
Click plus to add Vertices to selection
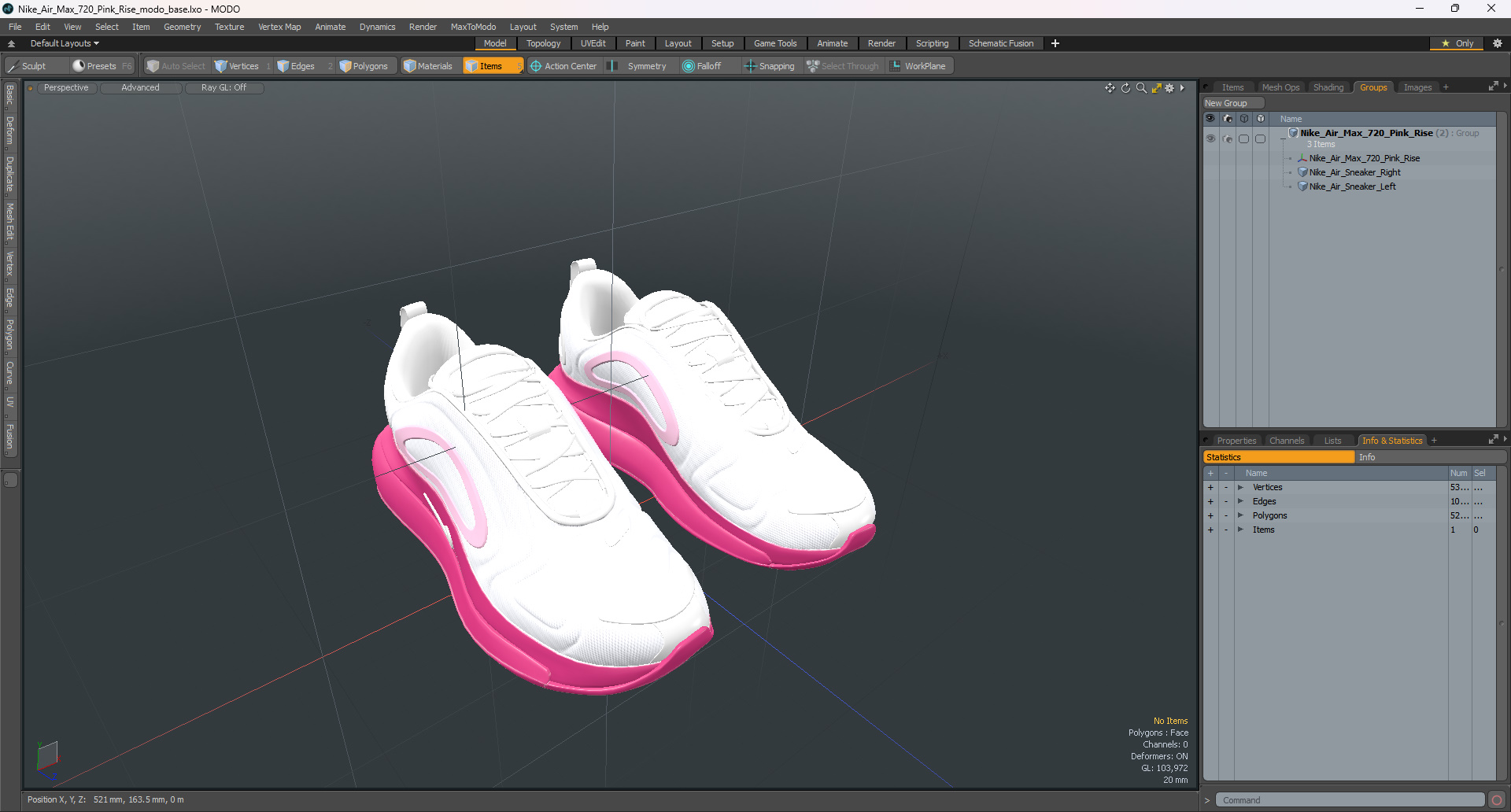[1210, 487]
